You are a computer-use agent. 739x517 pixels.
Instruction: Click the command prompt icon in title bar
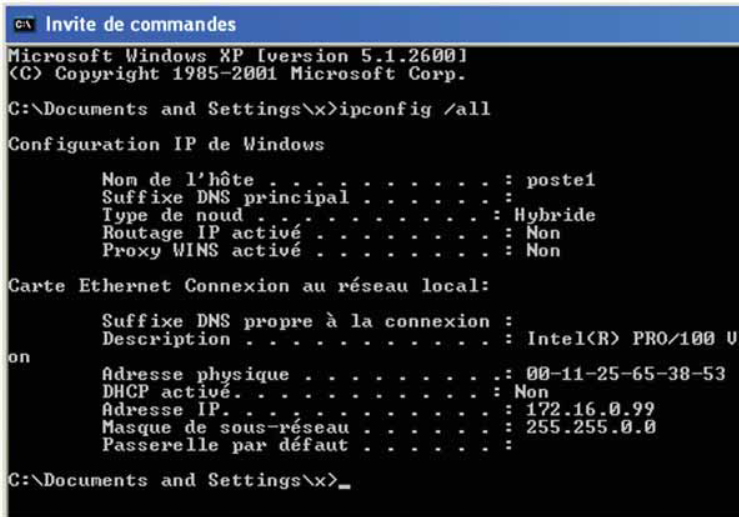click(24, 24)
